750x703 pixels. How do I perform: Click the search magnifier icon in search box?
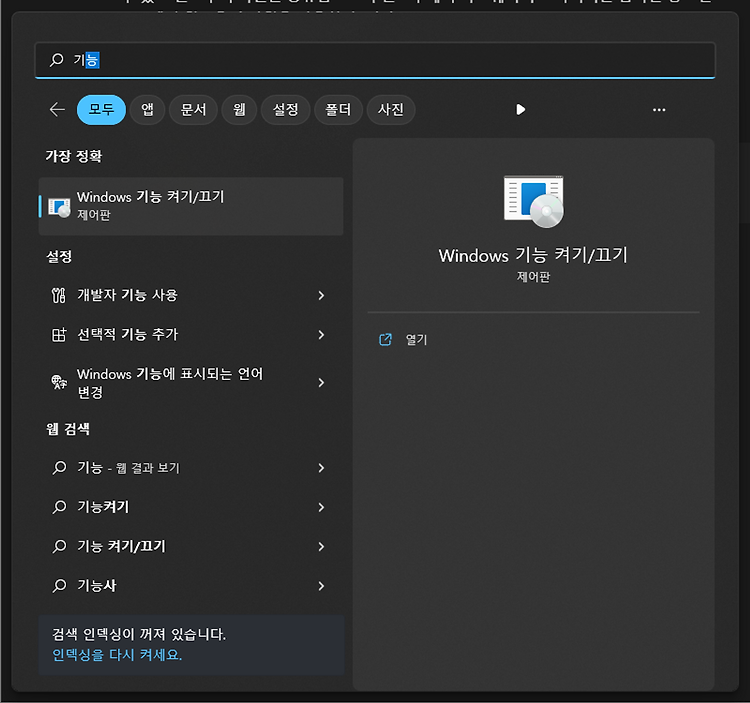pos(56,60)
